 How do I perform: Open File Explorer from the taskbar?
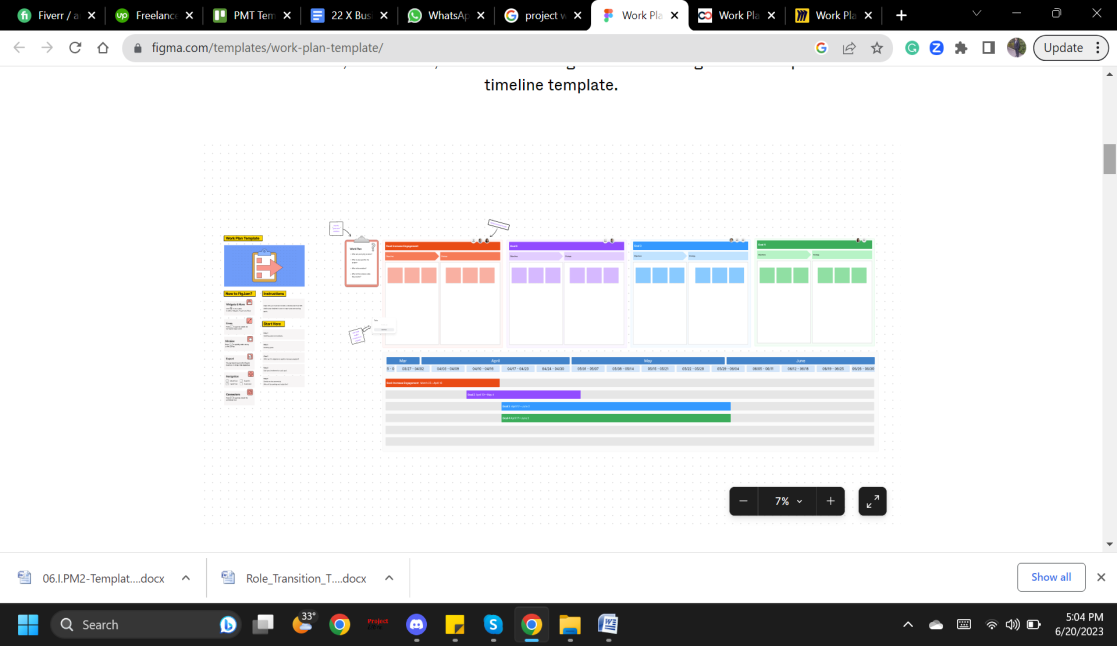coord(570,625)
